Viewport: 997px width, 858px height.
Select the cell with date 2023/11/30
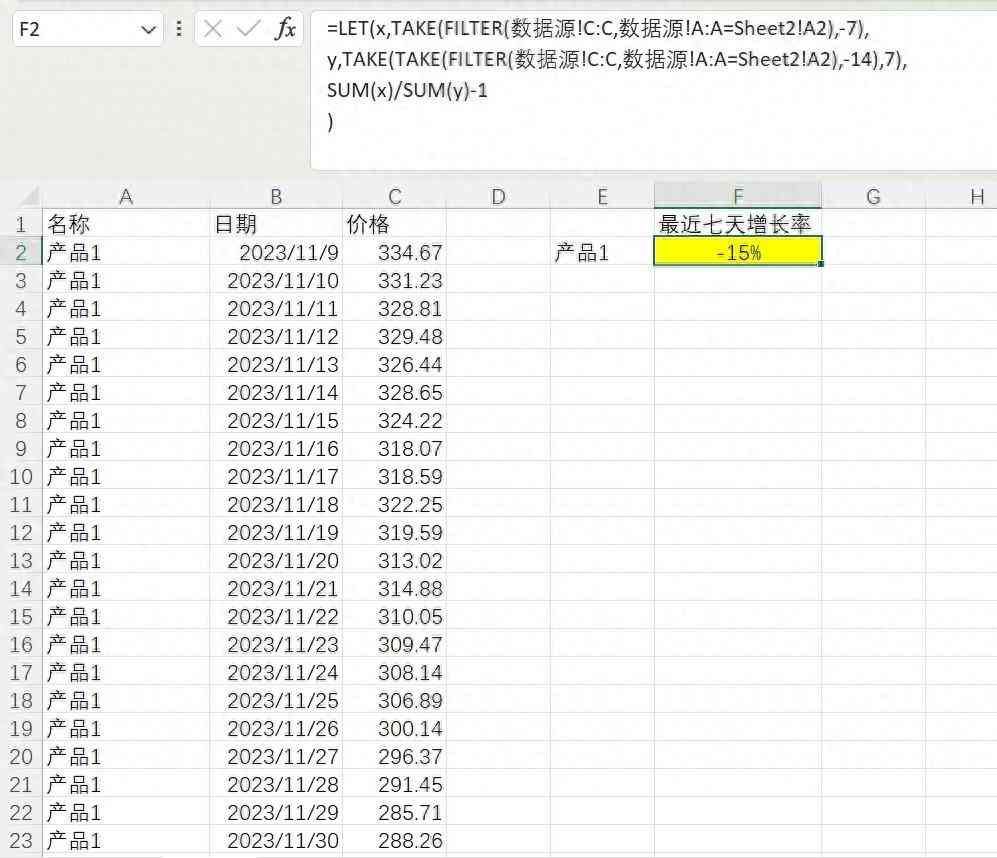point(276,841)
